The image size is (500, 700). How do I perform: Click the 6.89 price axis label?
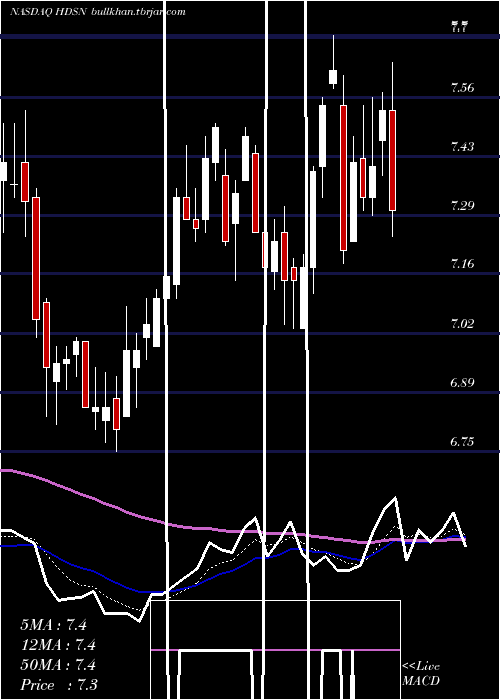click(x=462, y=383)
